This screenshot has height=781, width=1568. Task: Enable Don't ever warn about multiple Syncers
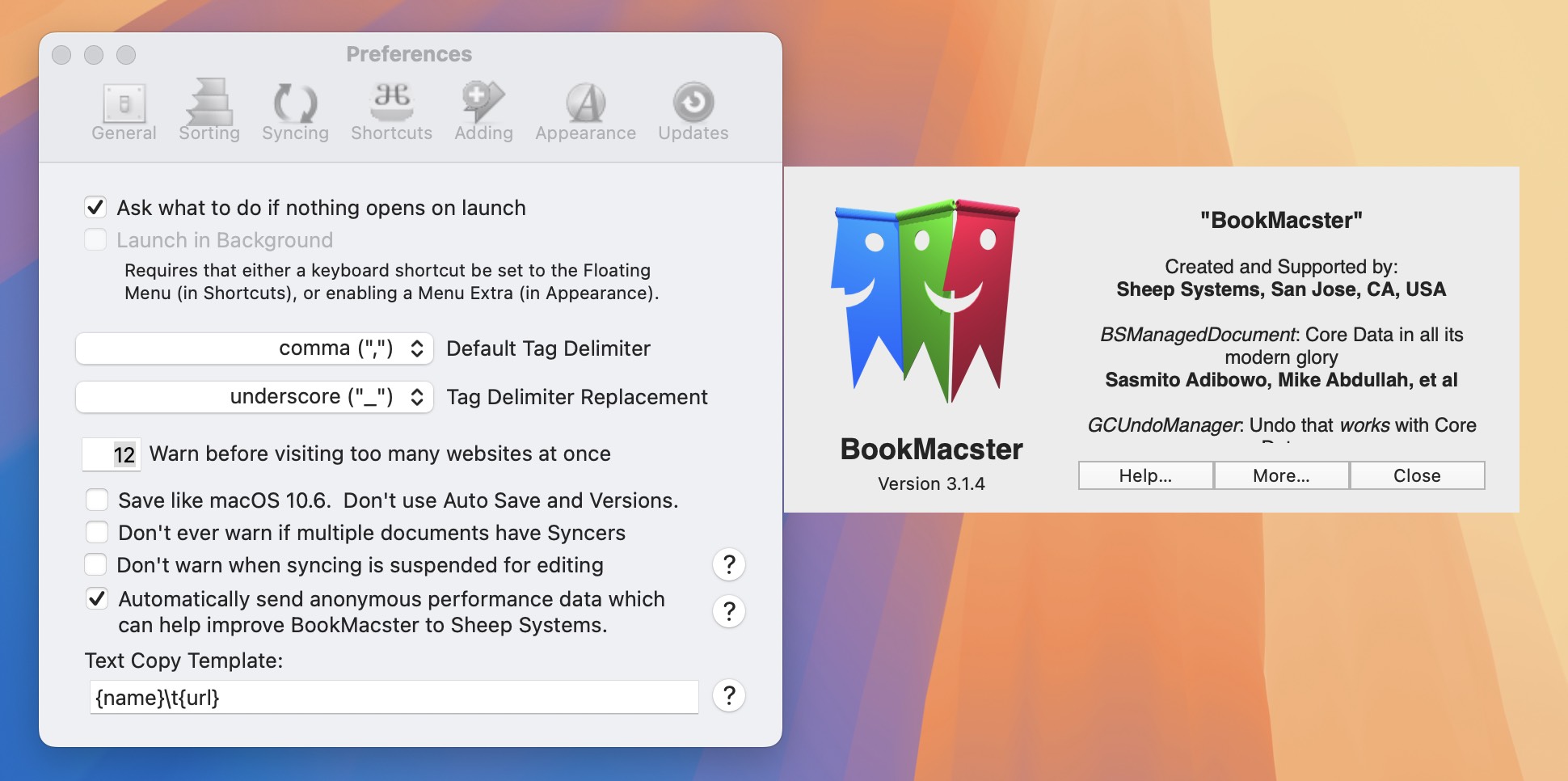click(97, 533)
